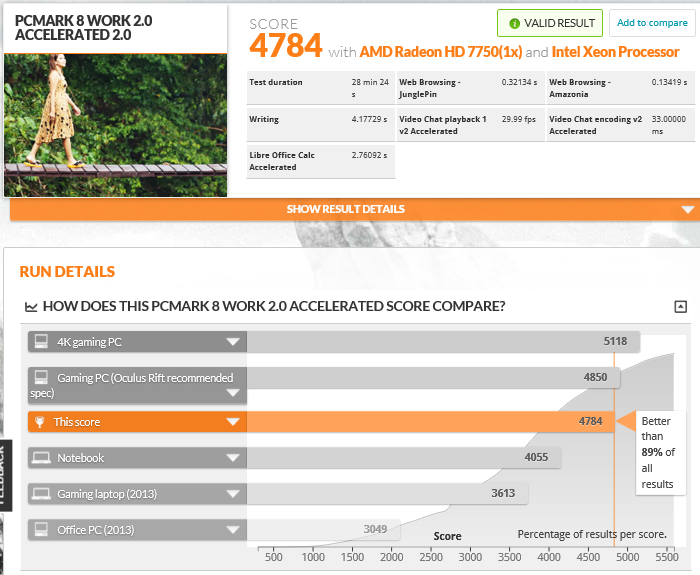
Task: Click the Test duration row
Action: pos(321,88)
